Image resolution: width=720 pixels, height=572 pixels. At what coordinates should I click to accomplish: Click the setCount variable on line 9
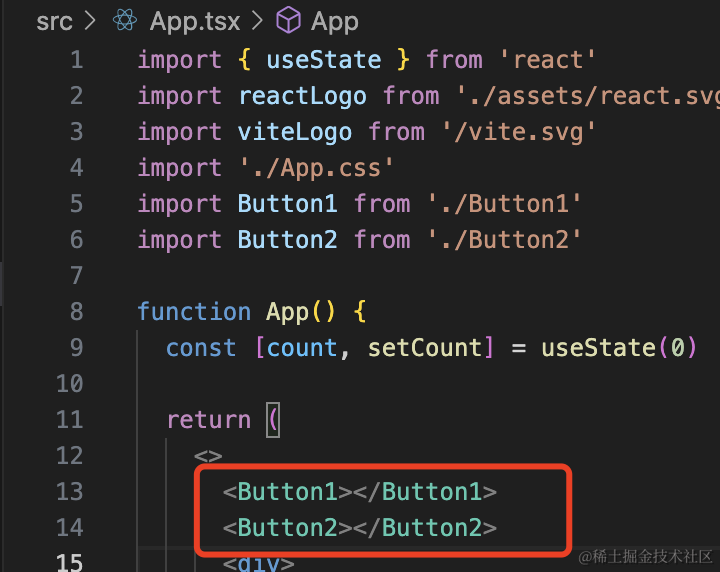(425, 348)
